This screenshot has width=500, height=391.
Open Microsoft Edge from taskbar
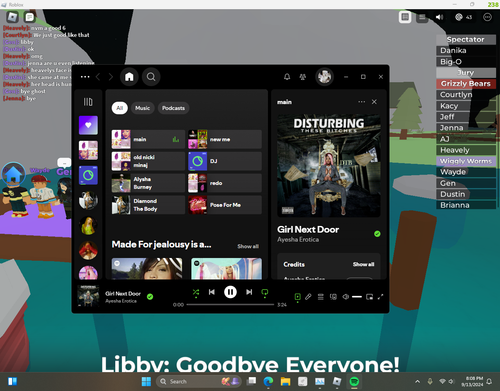click(268, 382)
